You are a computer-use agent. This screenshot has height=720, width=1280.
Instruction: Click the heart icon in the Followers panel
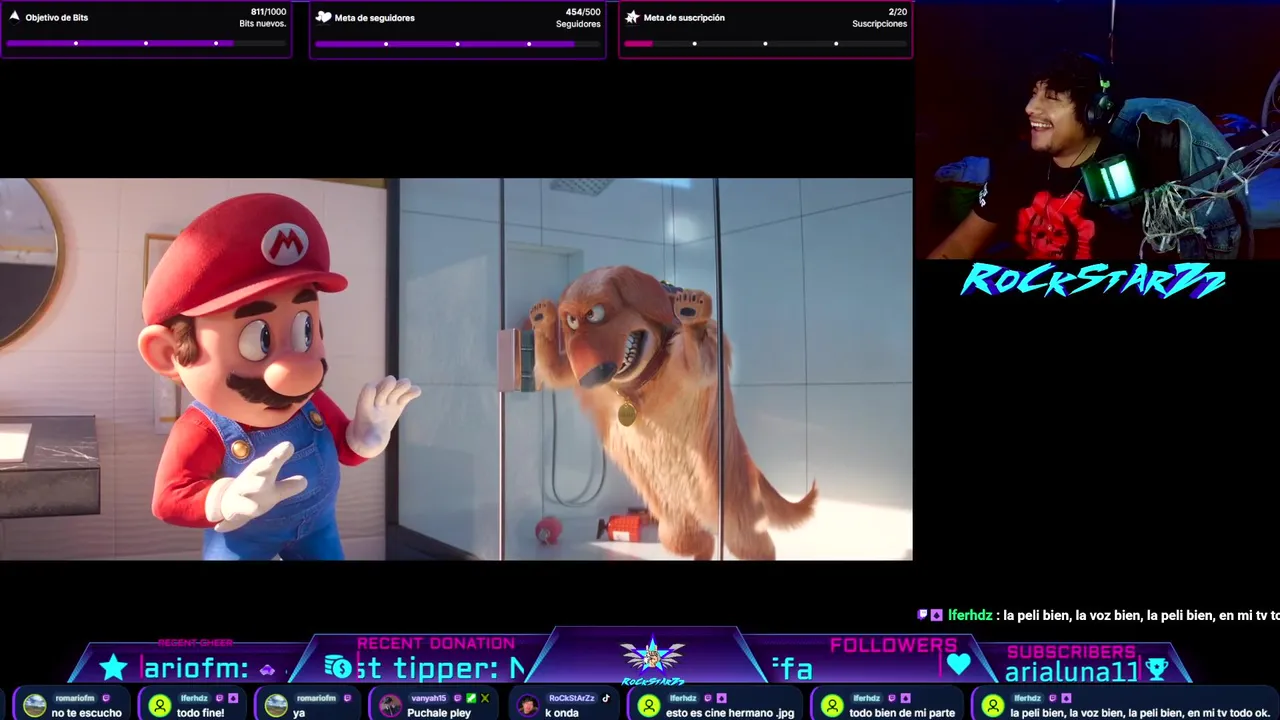click(959, 664)
